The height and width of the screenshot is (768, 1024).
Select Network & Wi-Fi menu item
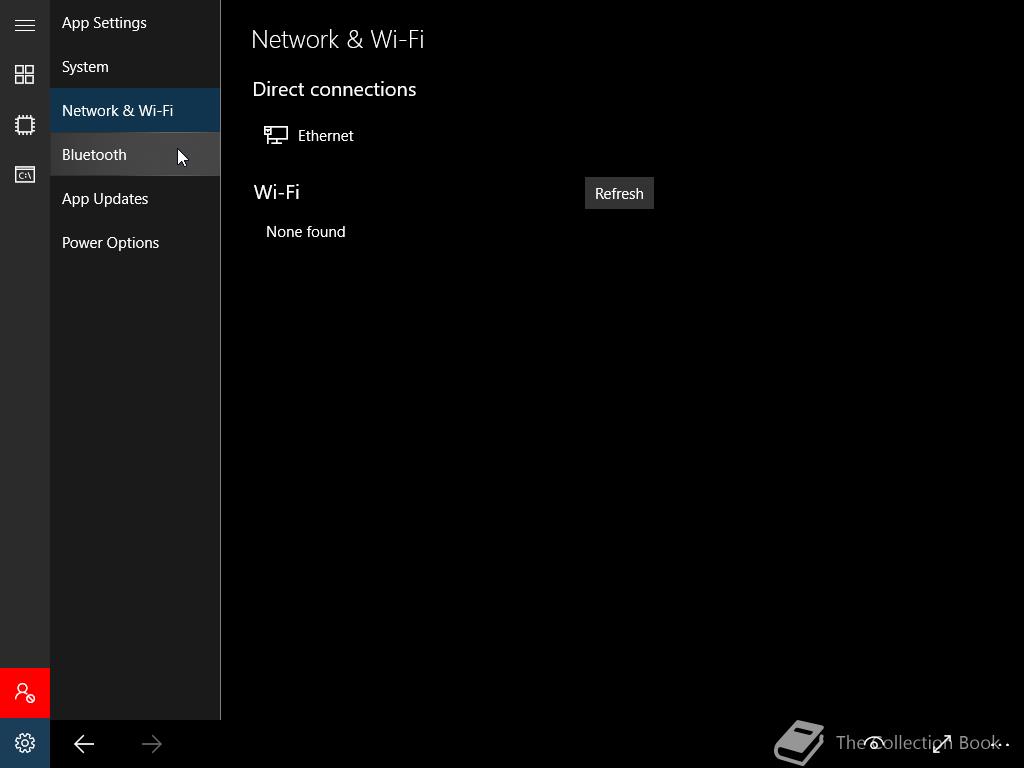[x=135, y=110]
